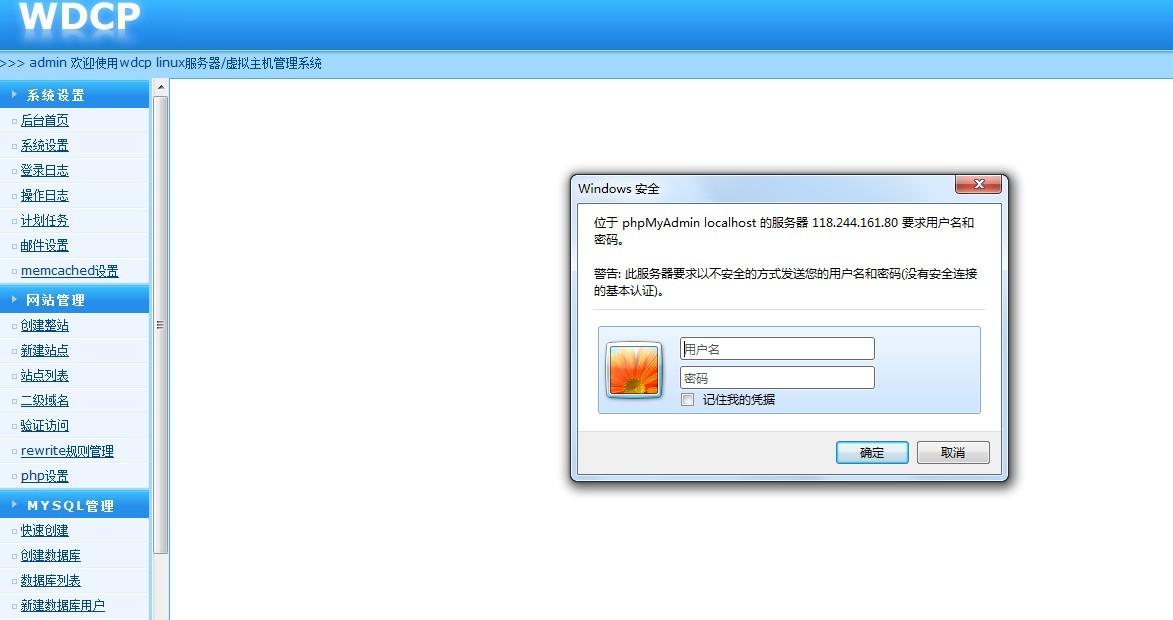Viewport: 1173px width, 620px height.
Task: Open memcached设置 in sidebar
Action: [70, 271]
